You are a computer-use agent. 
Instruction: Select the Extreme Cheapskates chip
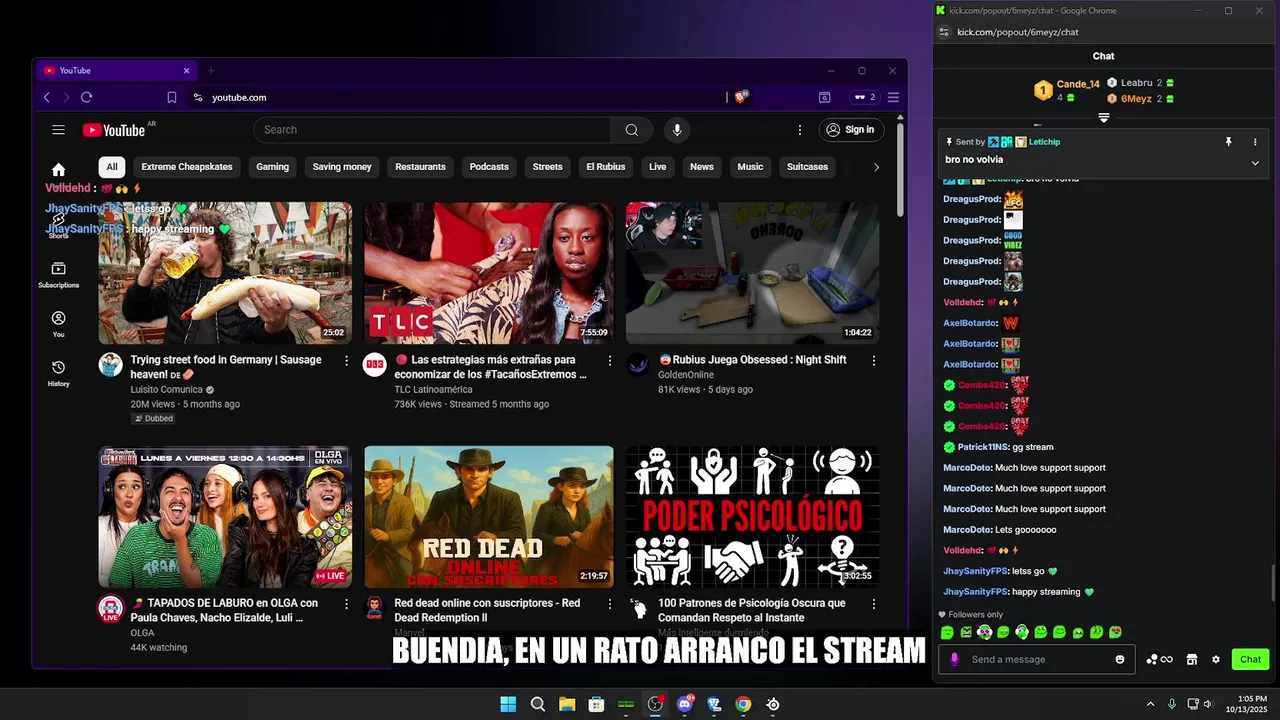click(x=187, y=167)
